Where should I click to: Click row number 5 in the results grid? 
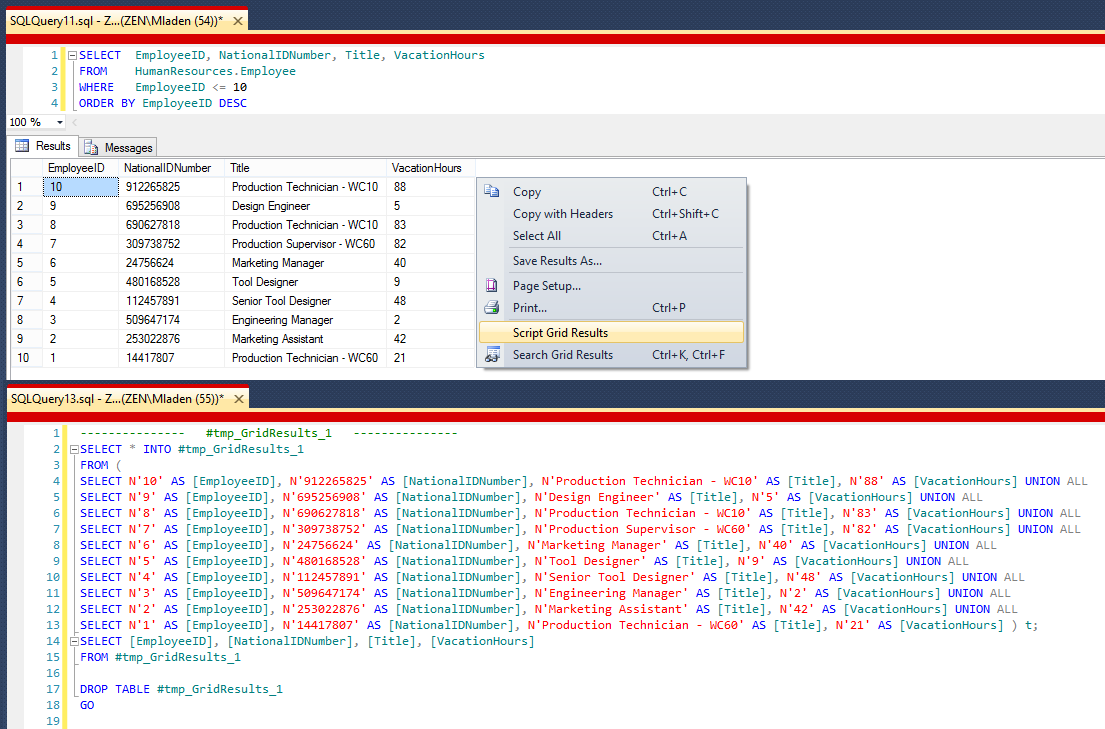click(22, 263)
